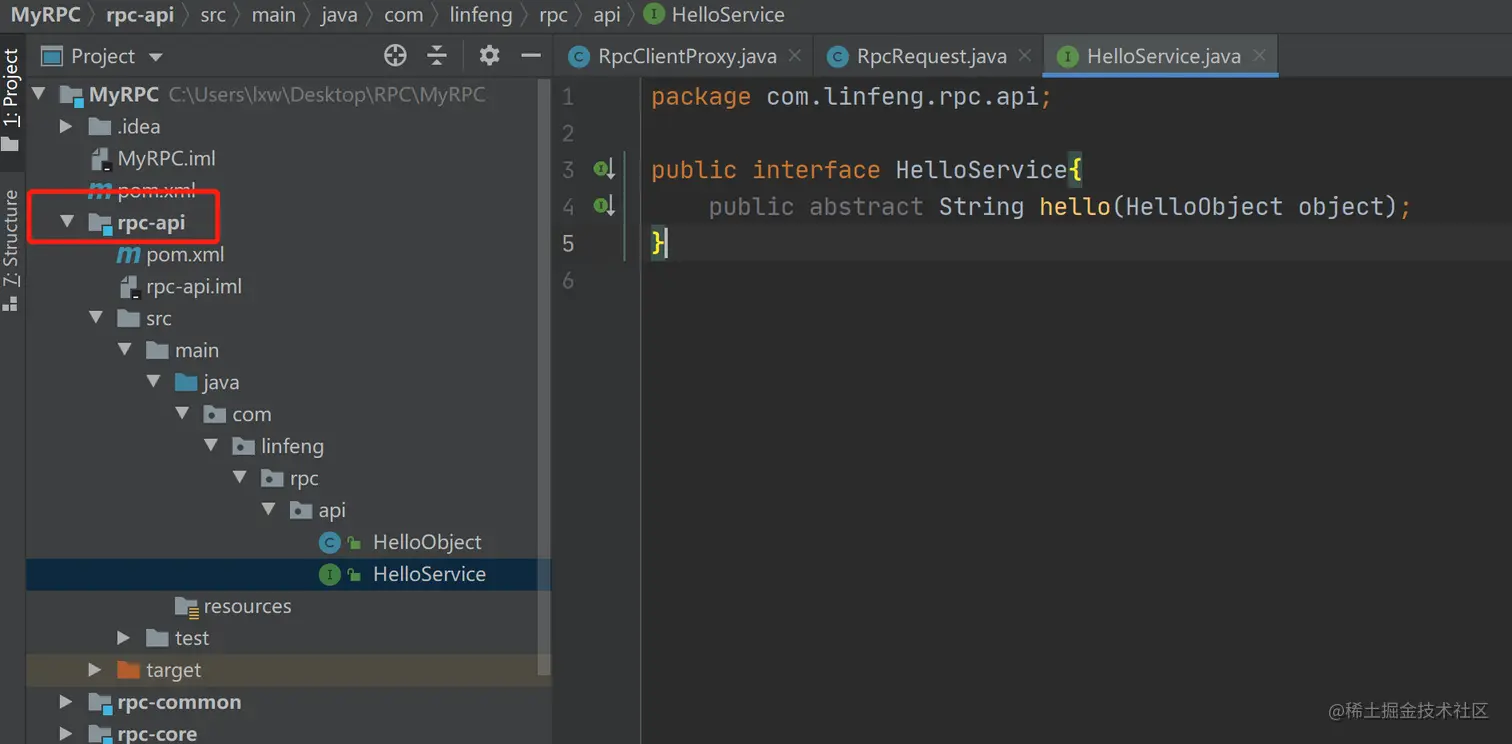This screenshot has height=744, width=1512.
Task: Click the gutter implementation marker on line 3
Action: point(603,170)
